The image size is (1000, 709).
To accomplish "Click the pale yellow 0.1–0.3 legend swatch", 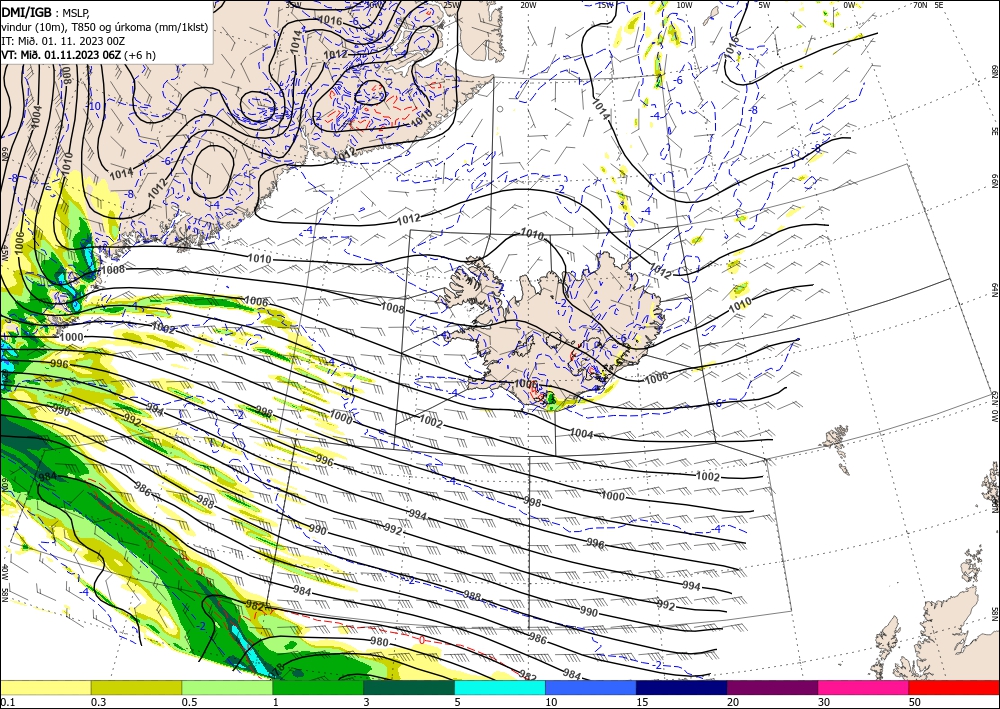I will [x=45, y=687].
